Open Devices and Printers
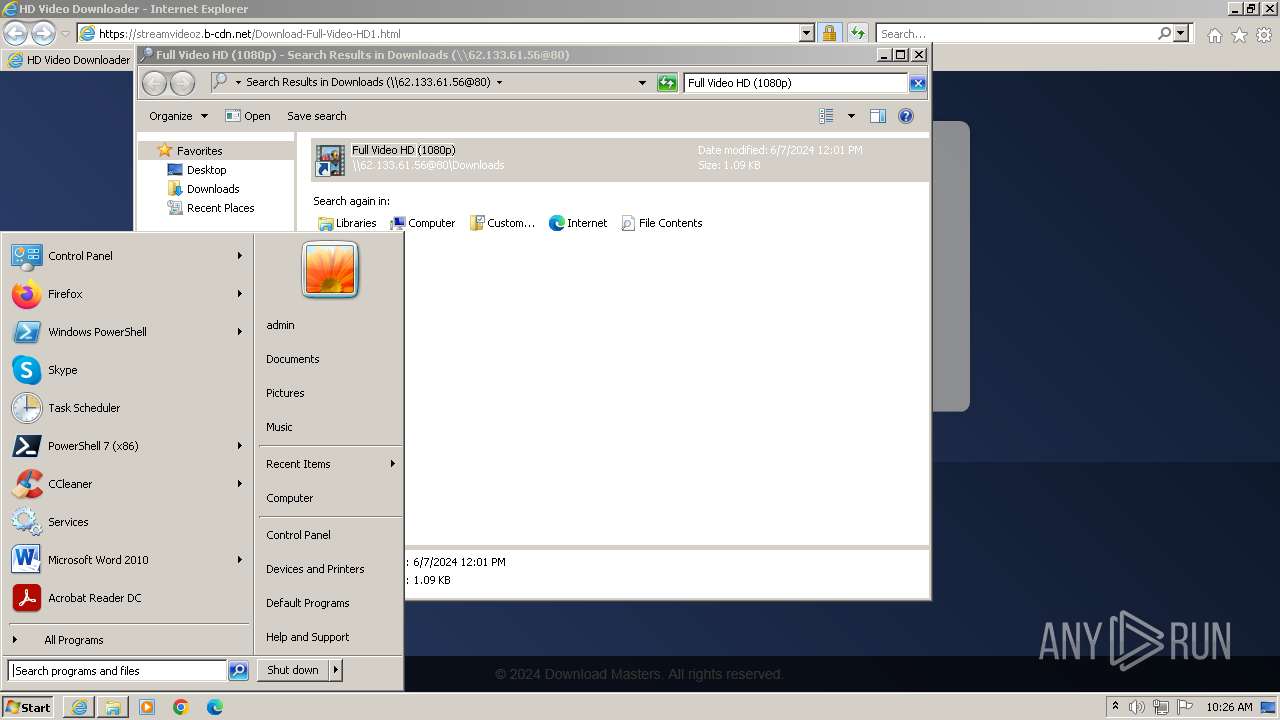 pyautogui.click(x=315, y=569)
